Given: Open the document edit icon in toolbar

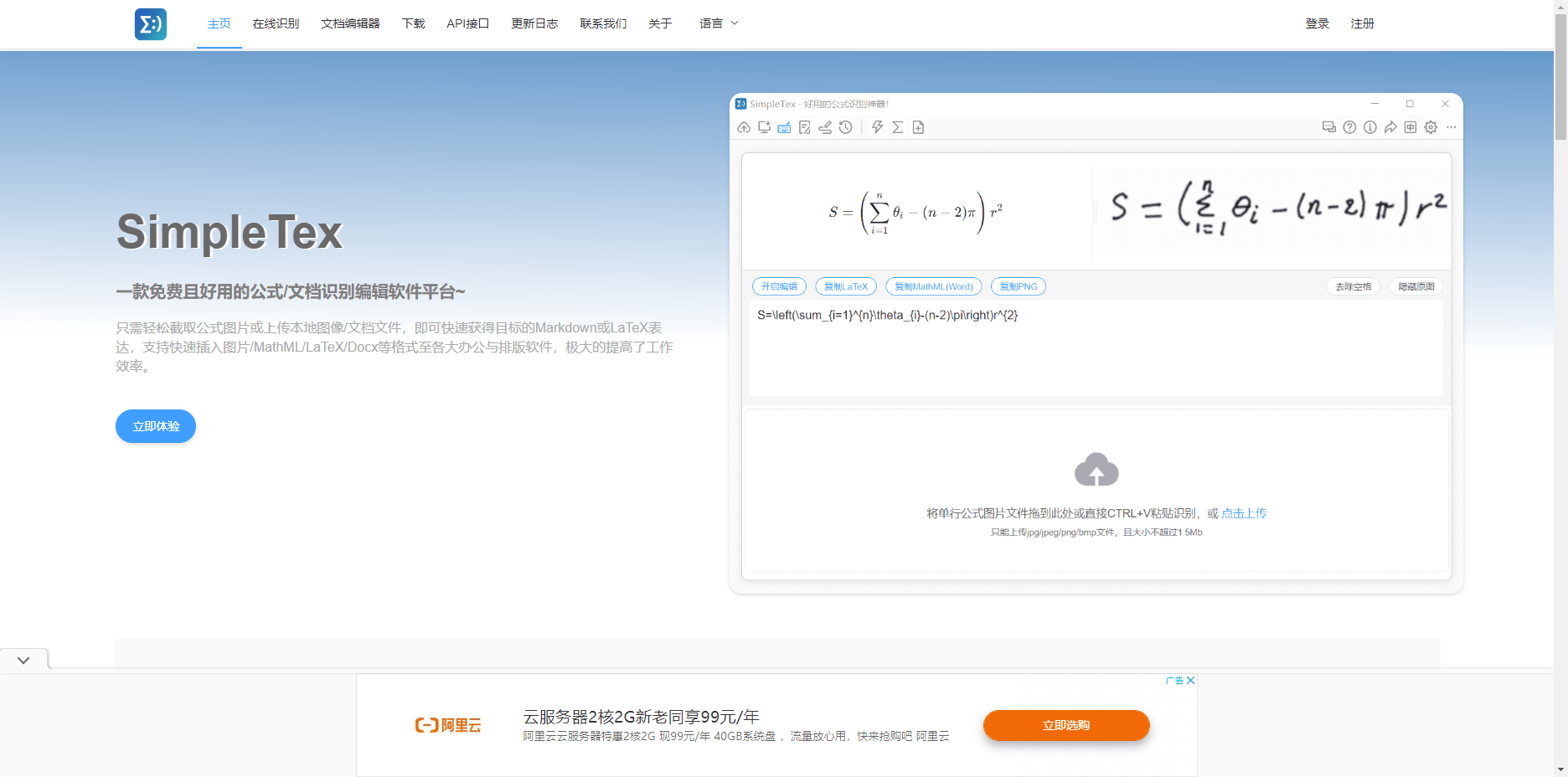Looking at the screenshot, I should (x=805, y=127).
